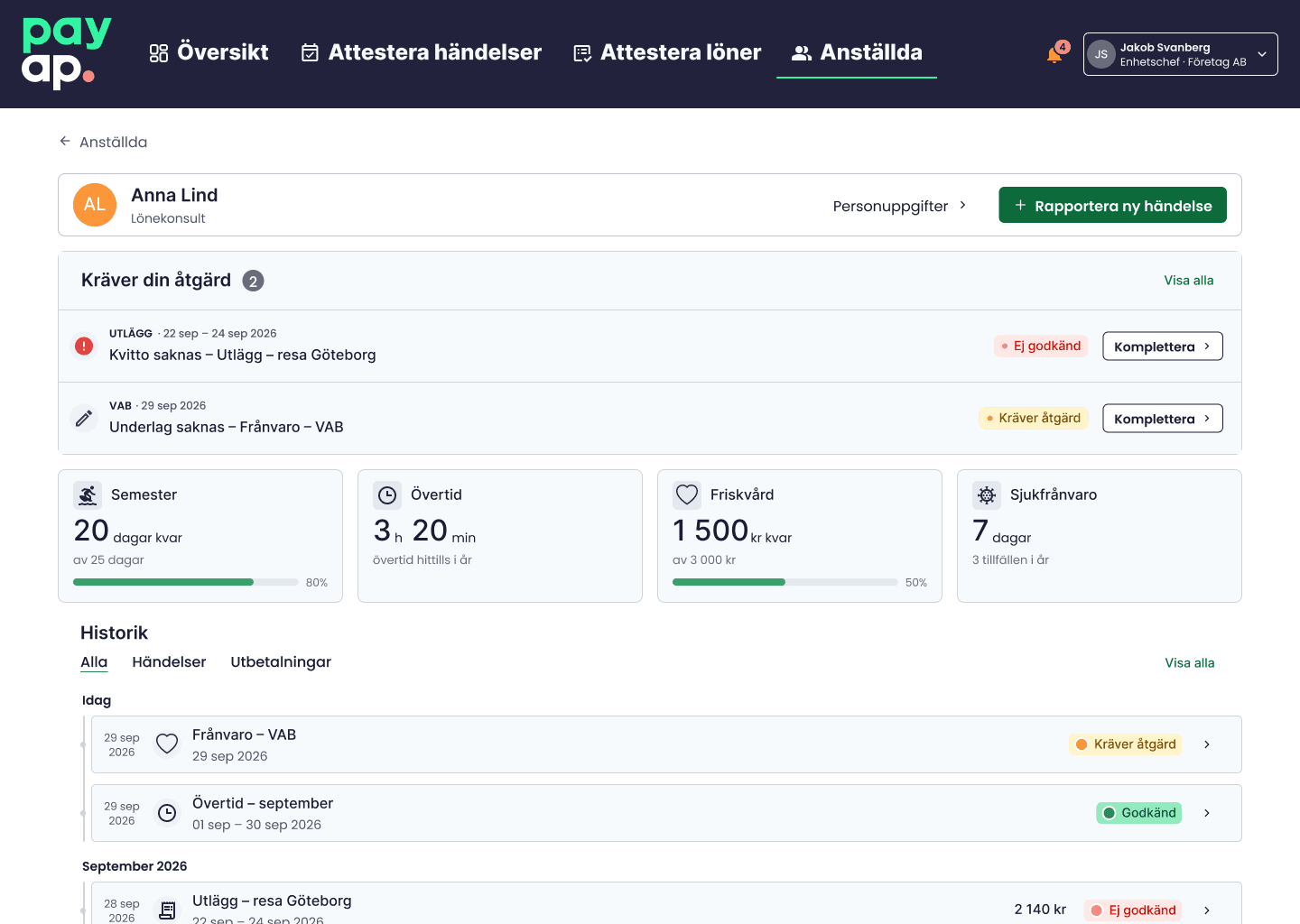The image size is (1300, 924).
Task: Click the Semester 80% progress bar
Action: 186,582
